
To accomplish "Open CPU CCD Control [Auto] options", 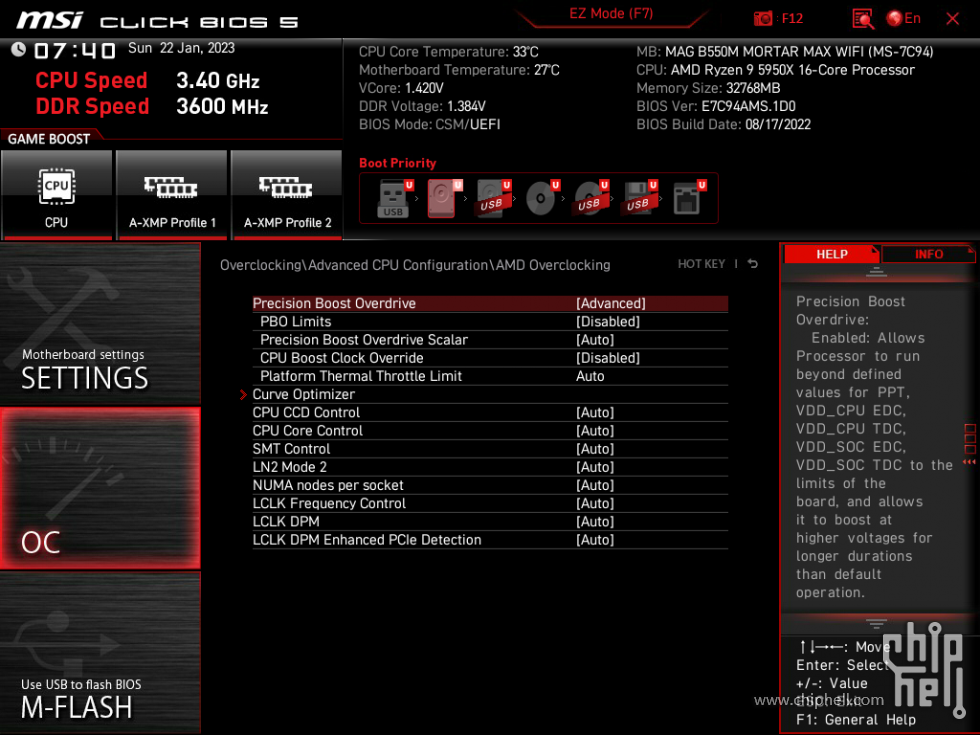I will [595, 412].
